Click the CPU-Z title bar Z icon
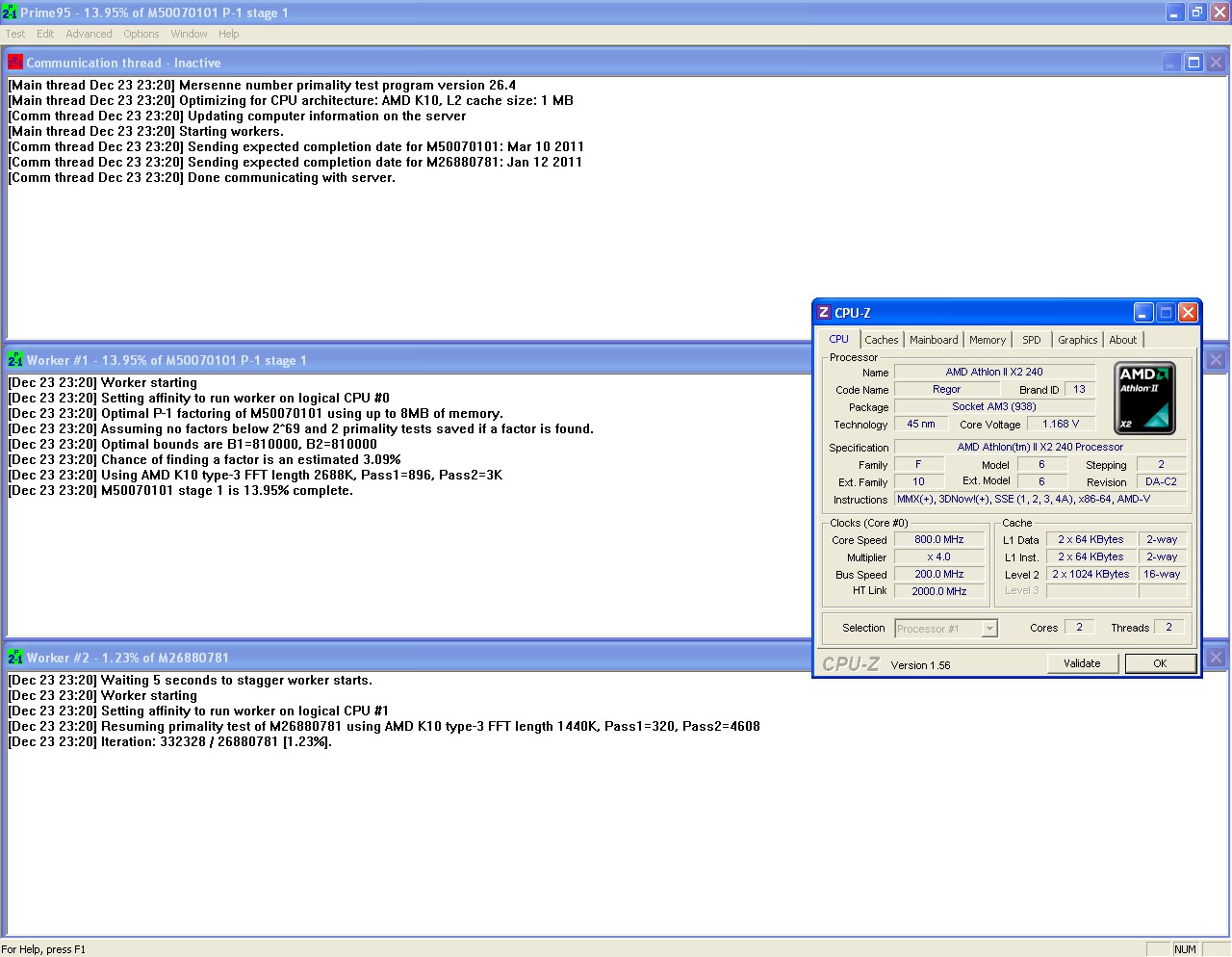1232x957 pixels. (x=824, y=313)
